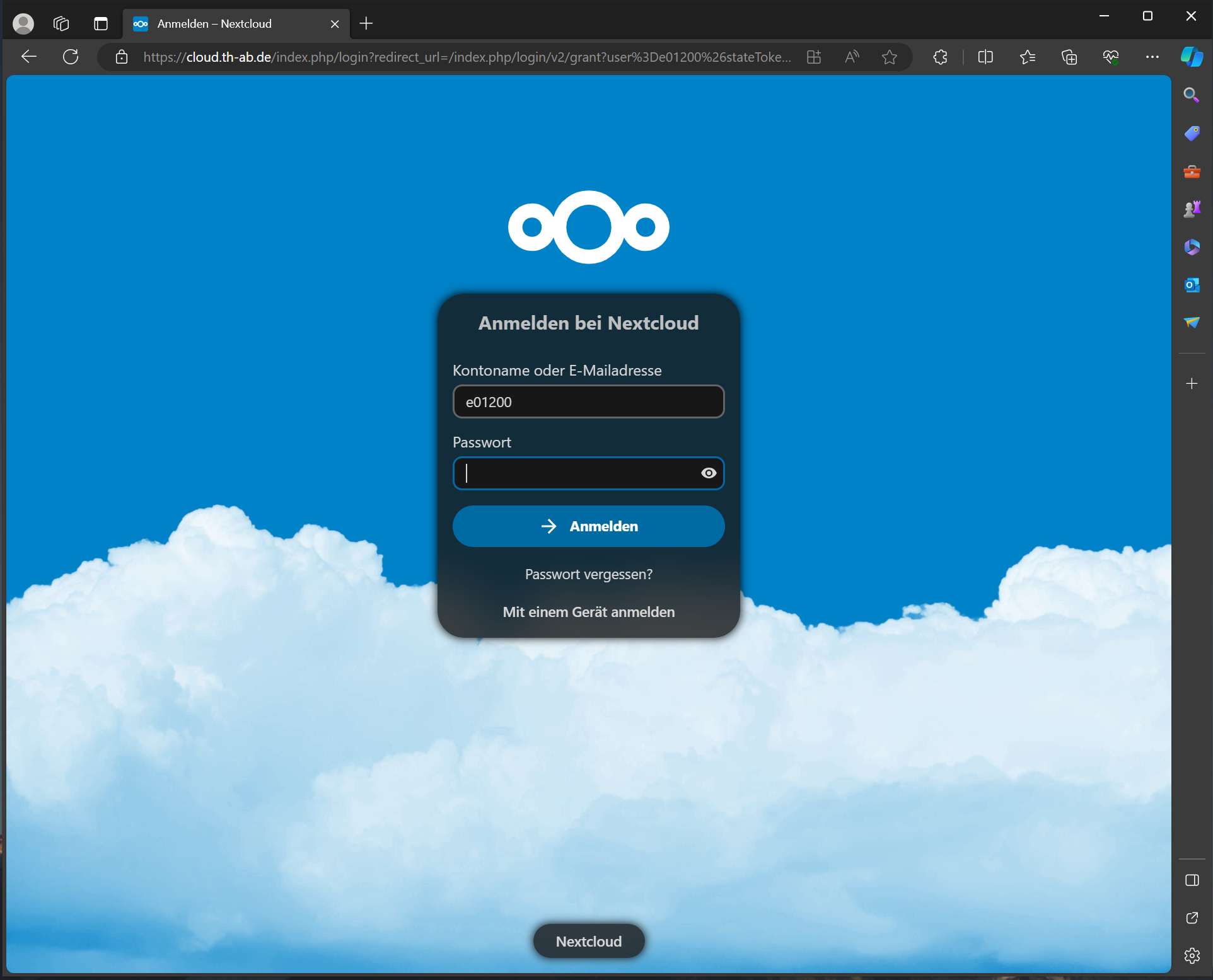Open a new tab with plus button
Viewport: 1213px width, 980px height.
point(366,23)
